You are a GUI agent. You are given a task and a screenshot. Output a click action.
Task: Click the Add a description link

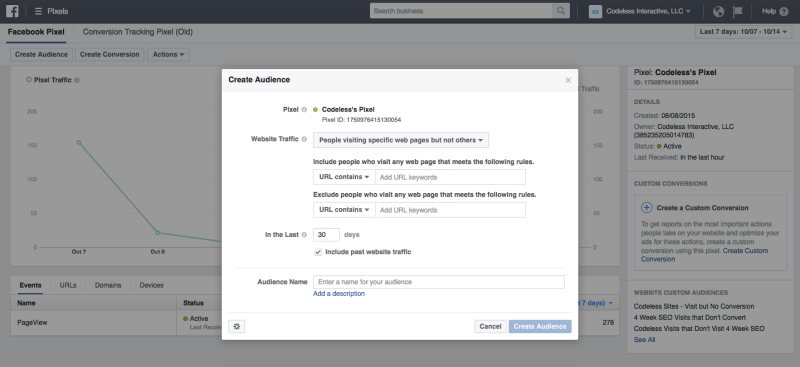pyautogui.click(x=339, y=293)
